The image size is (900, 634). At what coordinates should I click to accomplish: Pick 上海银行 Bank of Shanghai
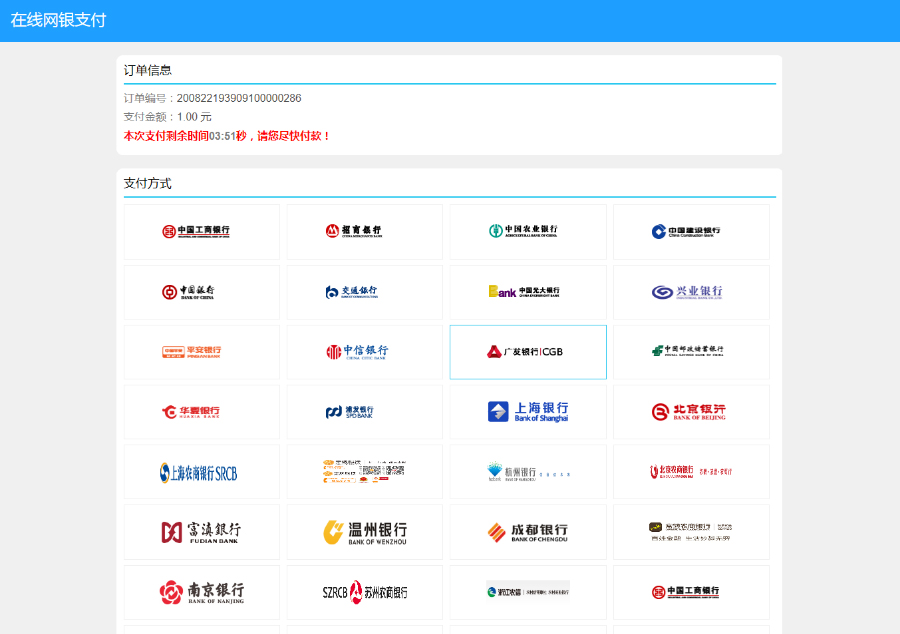click(x=528, y=412)
